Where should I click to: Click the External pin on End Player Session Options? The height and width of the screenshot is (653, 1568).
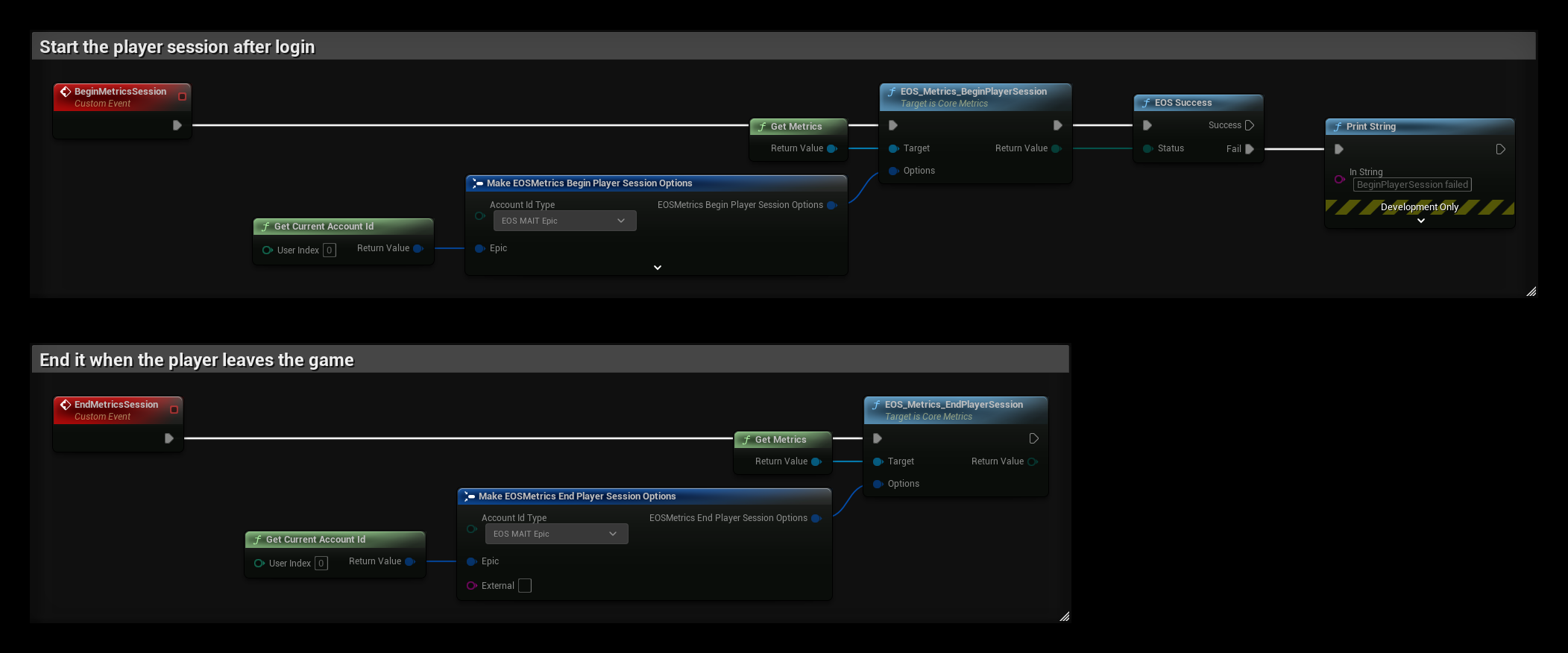click(471, 586)
